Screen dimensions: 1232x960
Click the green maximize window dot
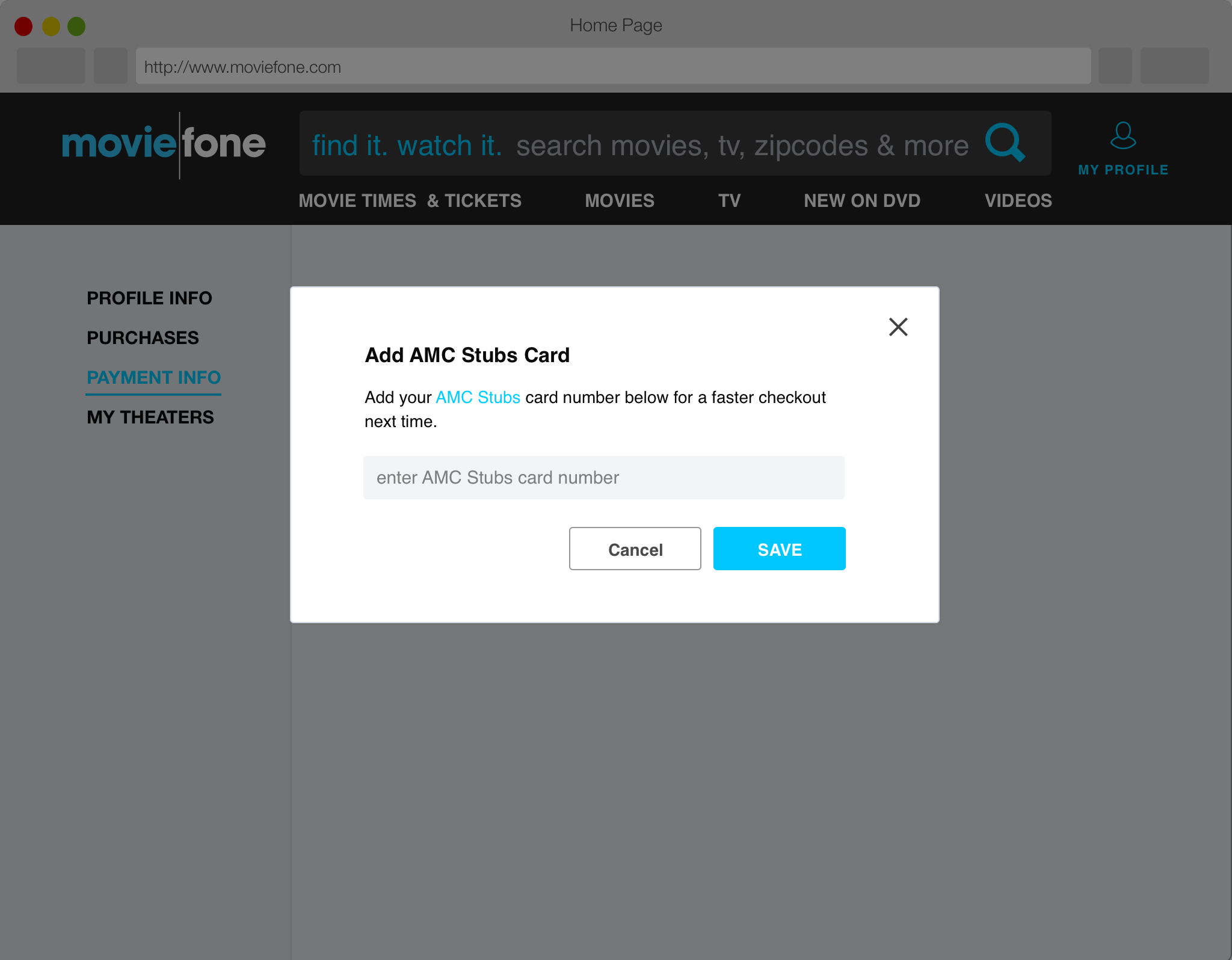pos(76,26)
